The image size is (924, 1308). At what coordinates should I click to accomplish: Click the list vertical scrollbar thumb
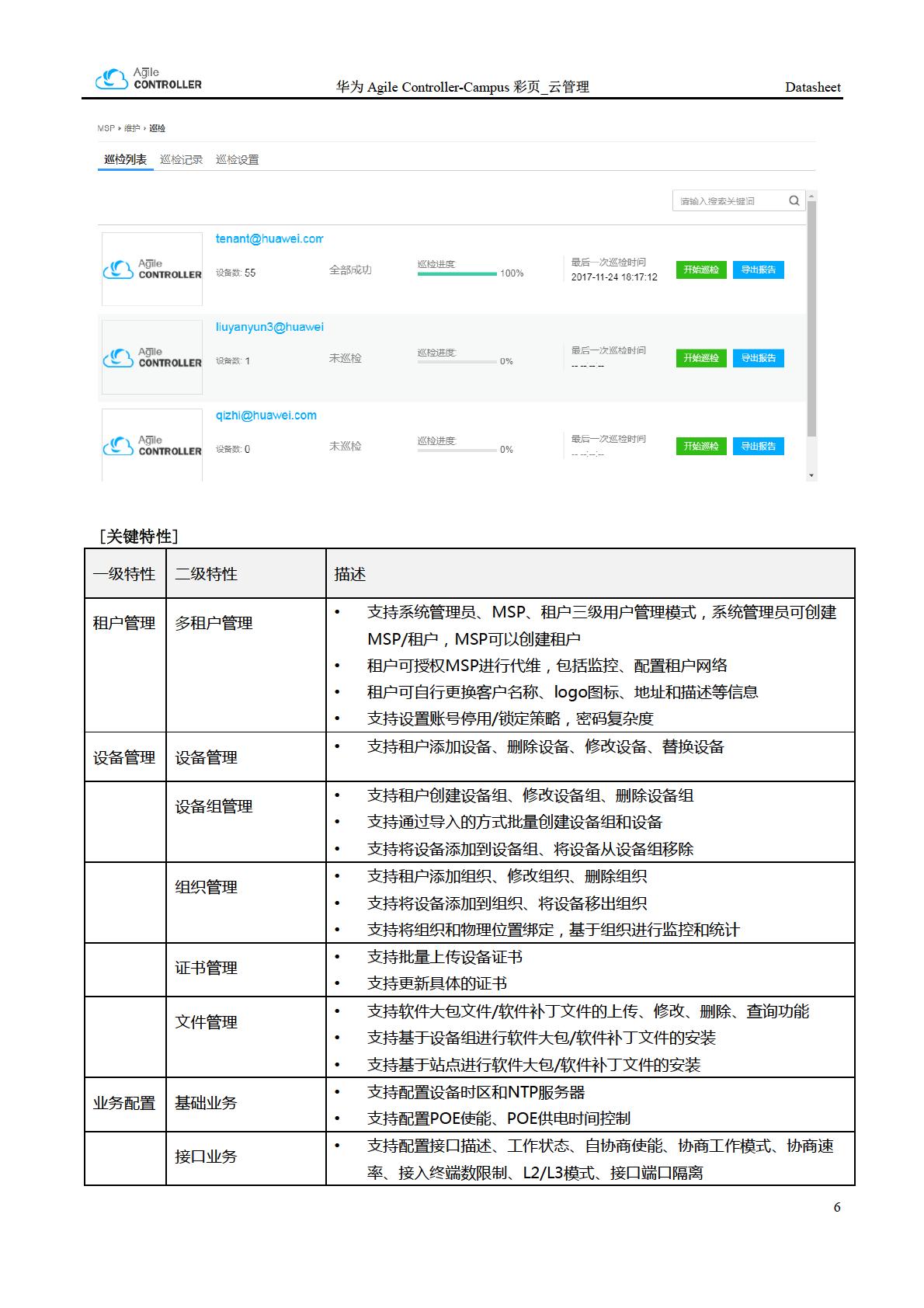[811, 318]
